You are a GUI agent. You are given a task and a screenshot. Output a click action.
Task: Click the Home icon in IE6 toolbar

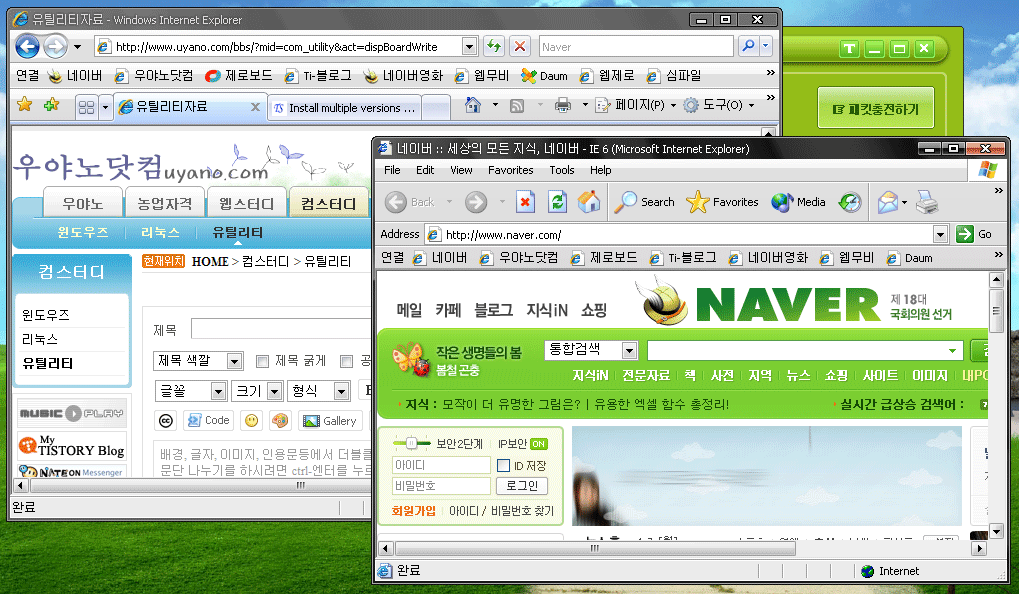(x=589, y=202)
